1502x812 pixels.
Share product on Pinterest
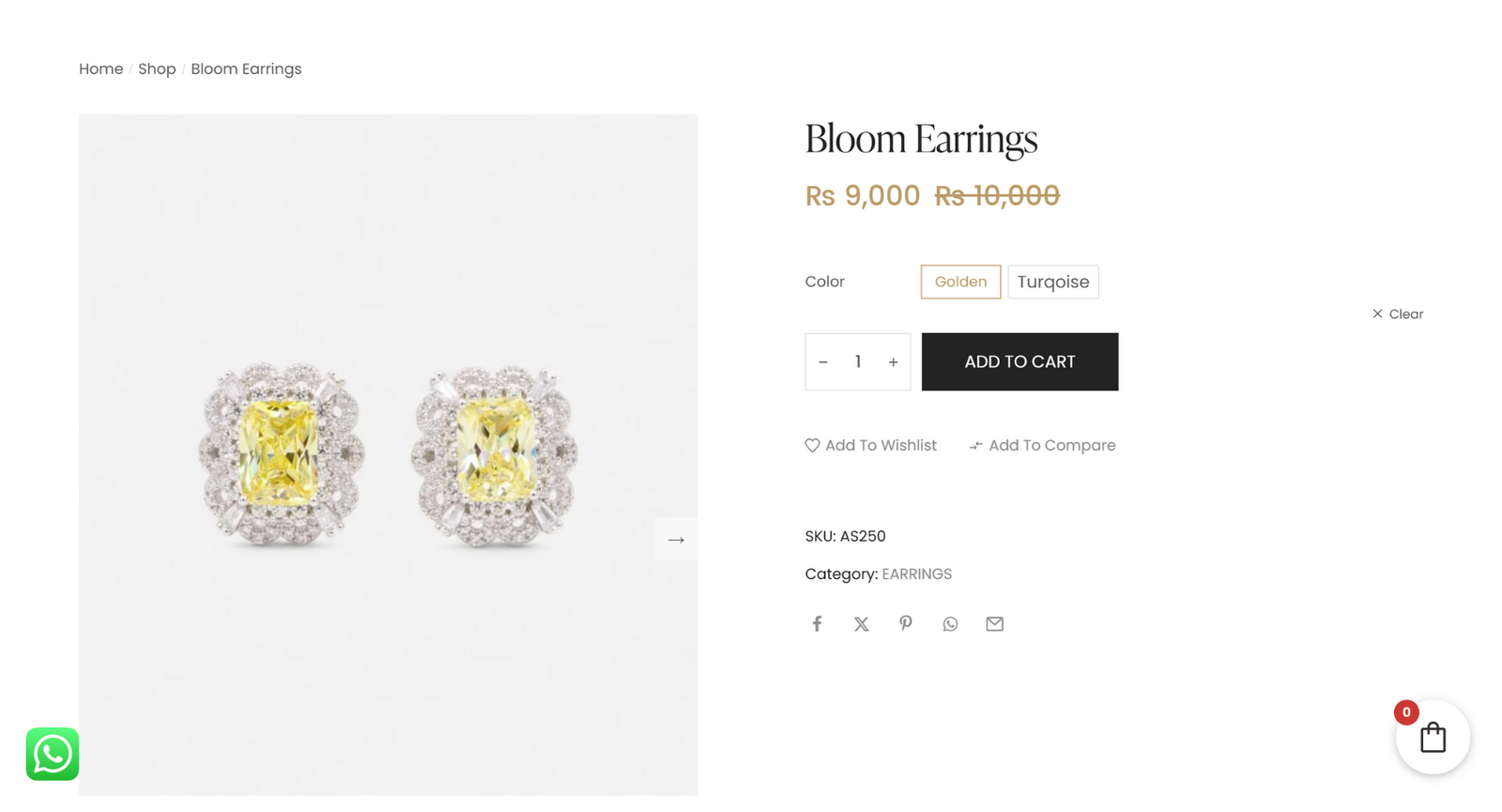coord(905,624)
